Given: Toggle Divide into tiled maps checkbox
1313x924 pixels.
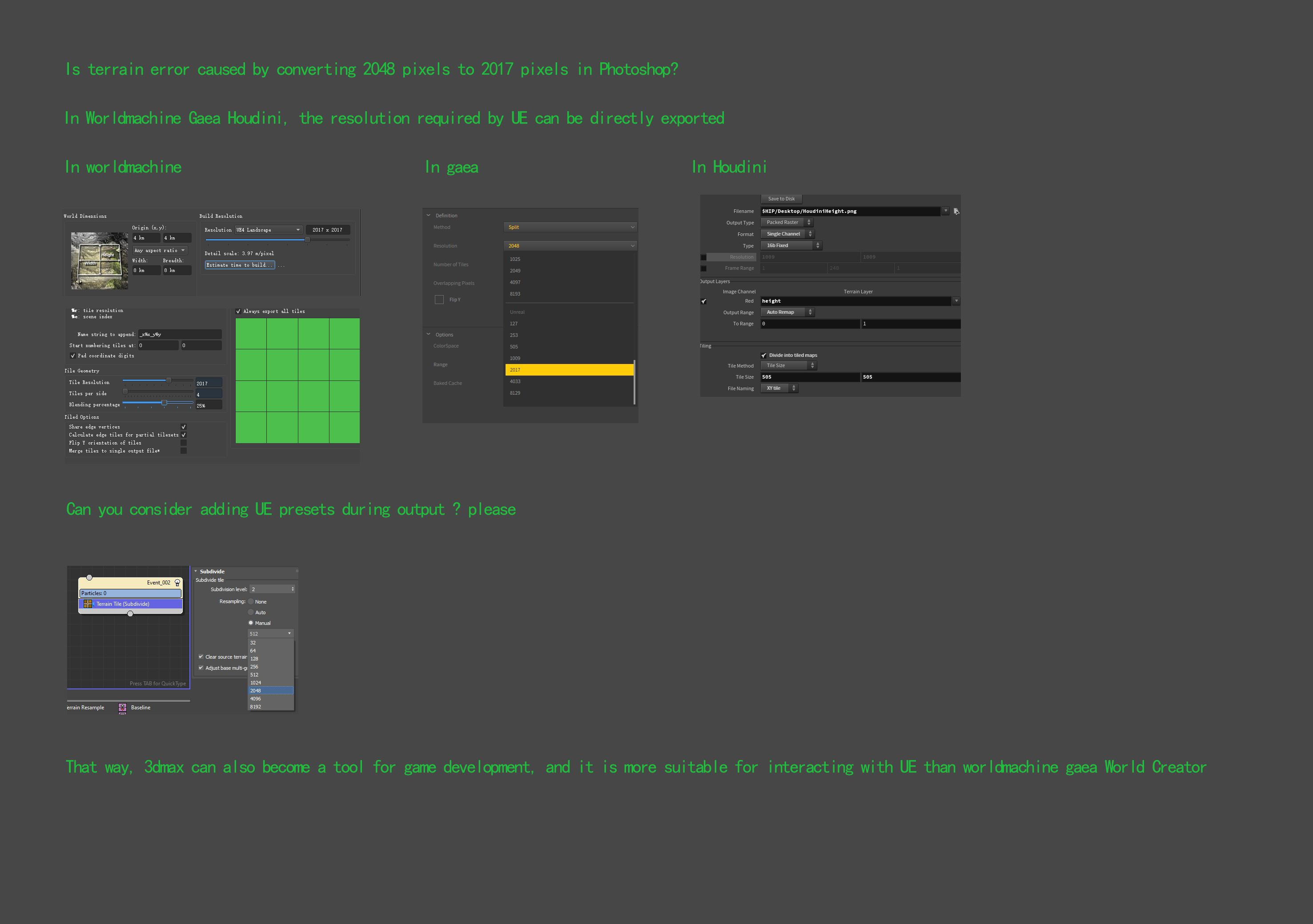Looking at the screenshot, I should (x=763, y=355).
